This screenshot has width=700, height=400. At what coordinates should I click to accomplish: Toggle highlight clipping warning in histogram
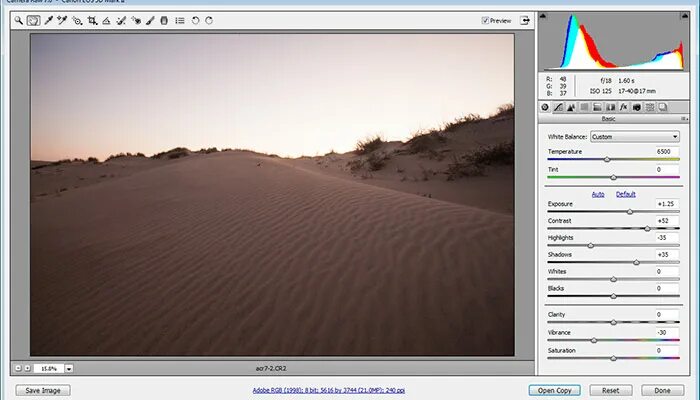tap(684, 16)
